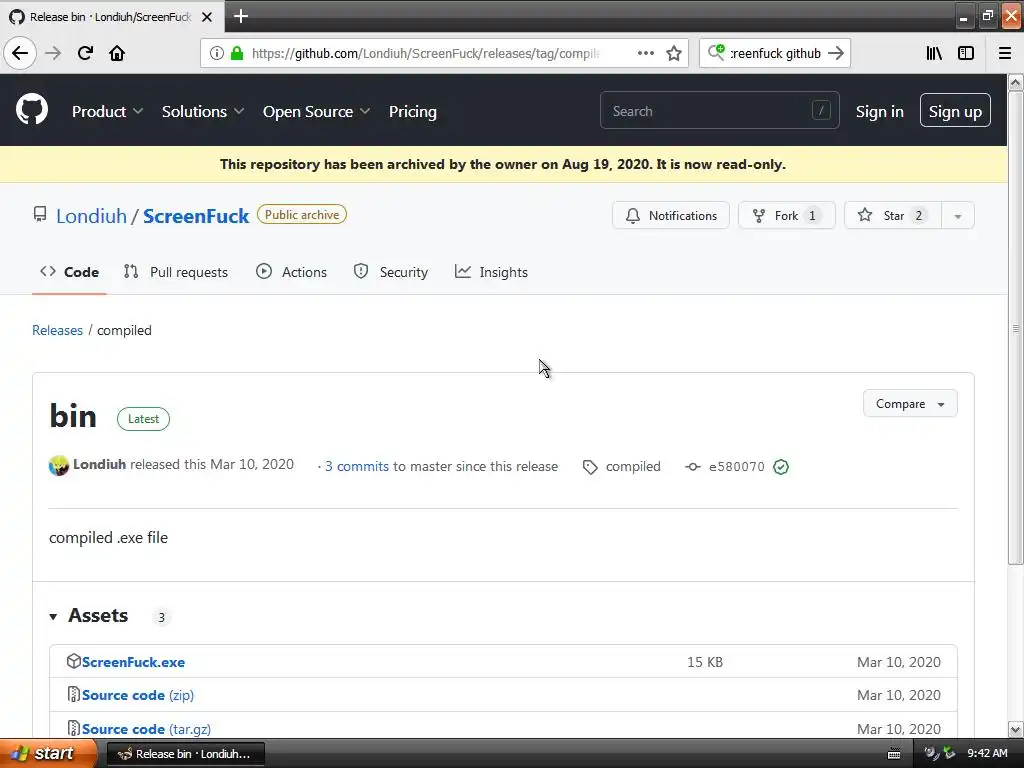Open the page actions three-dot menu
This screenshot has height=768, width=1024.
pyautogui.click(x=645, y=53)
